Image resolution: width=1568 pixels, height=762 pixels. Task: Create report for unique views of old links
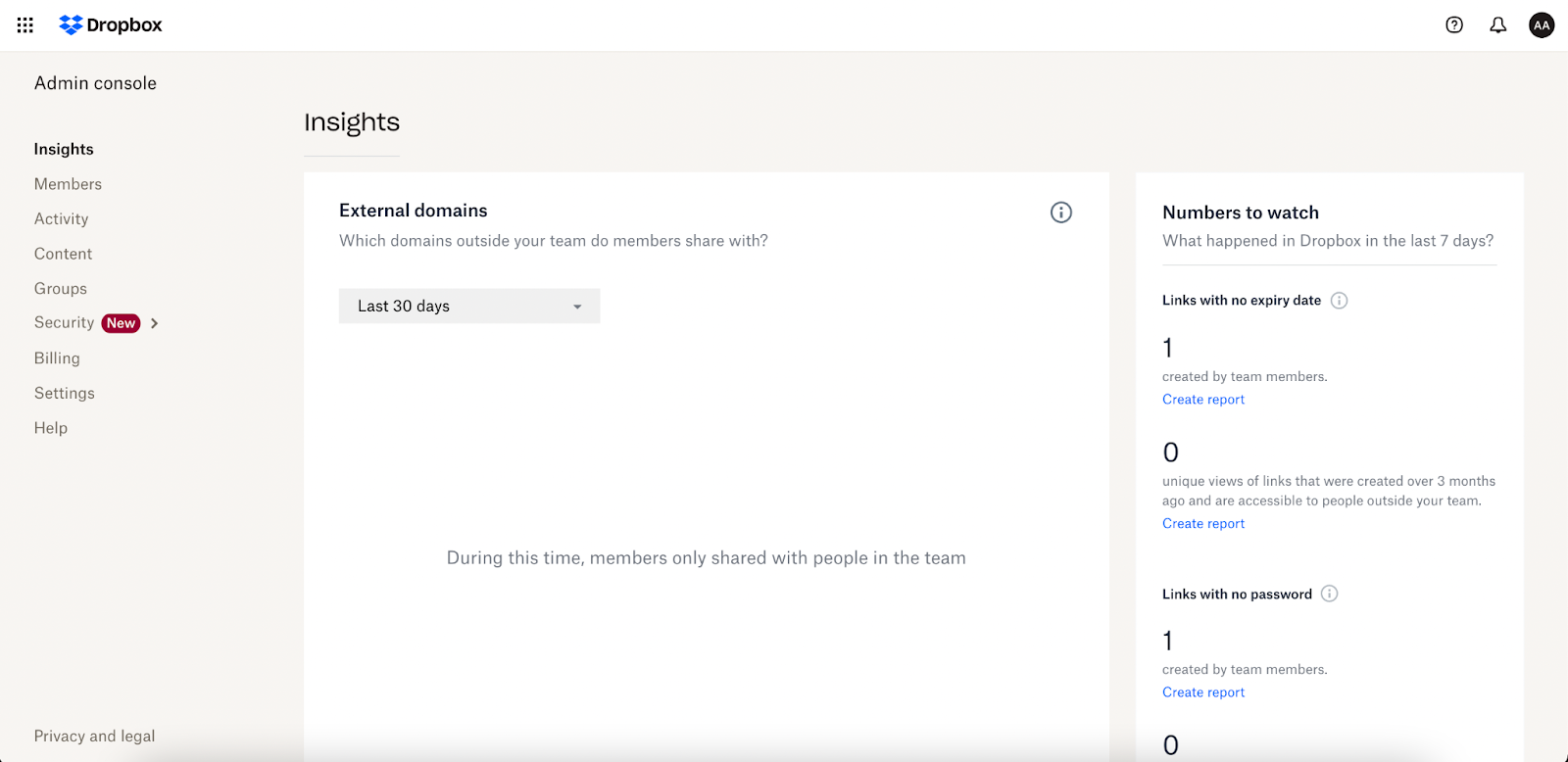1203,524
